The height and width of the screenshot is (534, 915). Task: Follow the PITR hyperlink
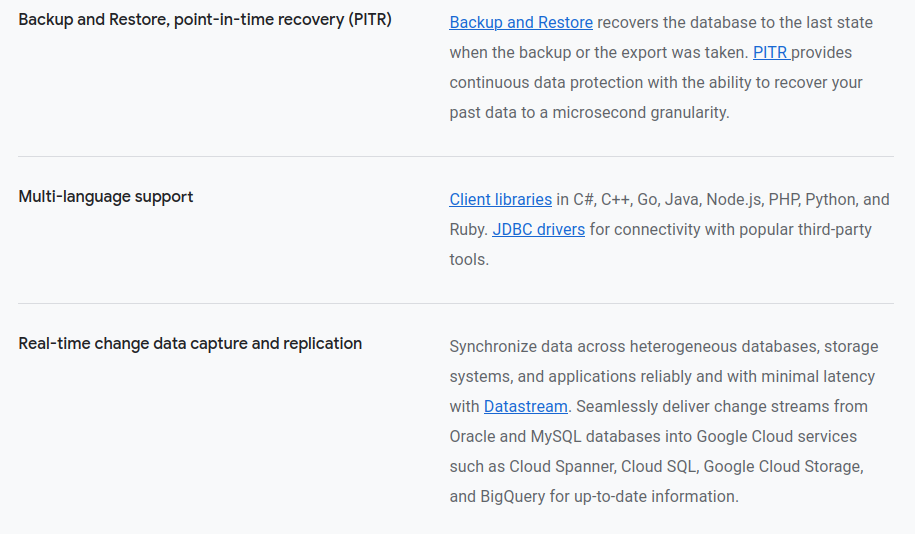click(770, 52)
